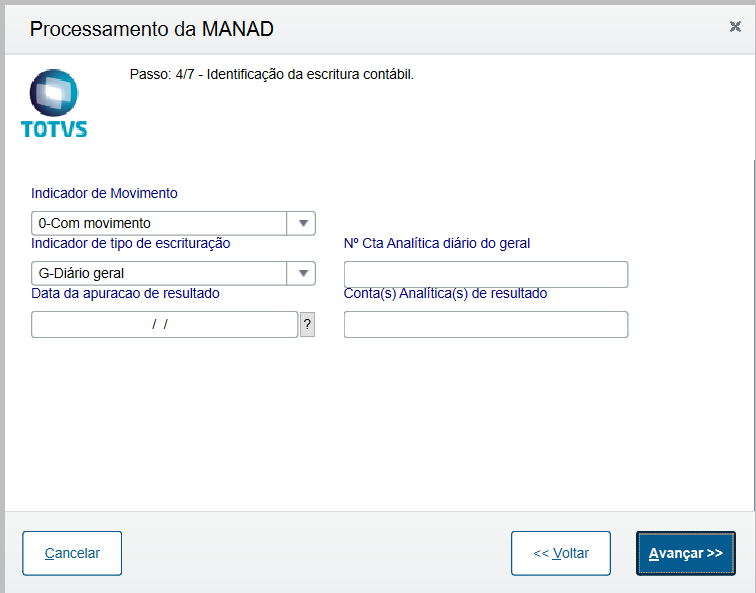Click 'Nº Cta Analítica diário do geral' label
Image resolution: width=756 pixels, height=593 pixels.
[437, 243]
